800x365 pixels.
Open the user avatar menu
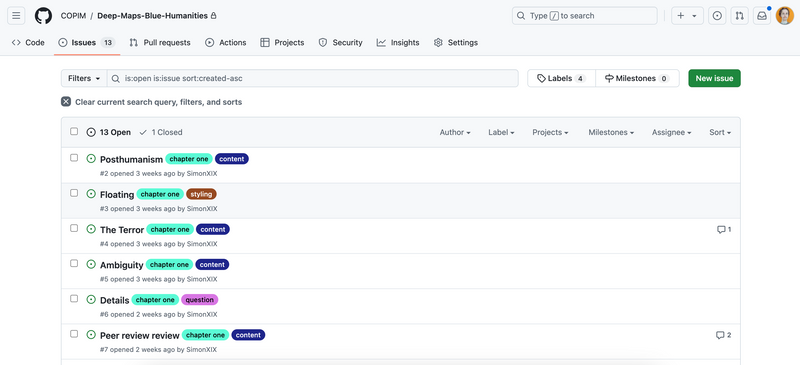(x=784, y=16)
